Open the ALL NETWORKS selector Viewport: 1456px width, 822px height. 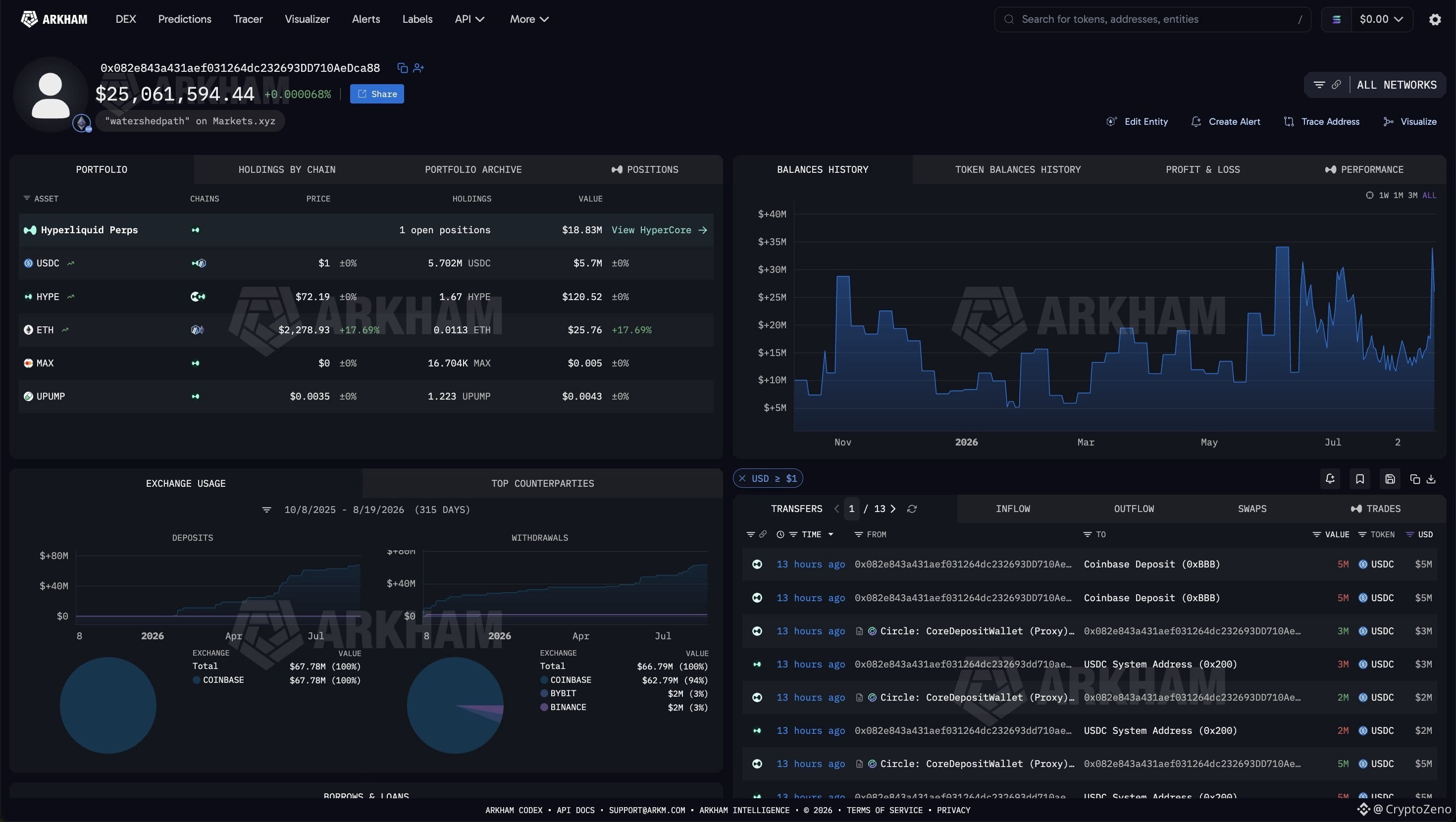(1397, 85)
